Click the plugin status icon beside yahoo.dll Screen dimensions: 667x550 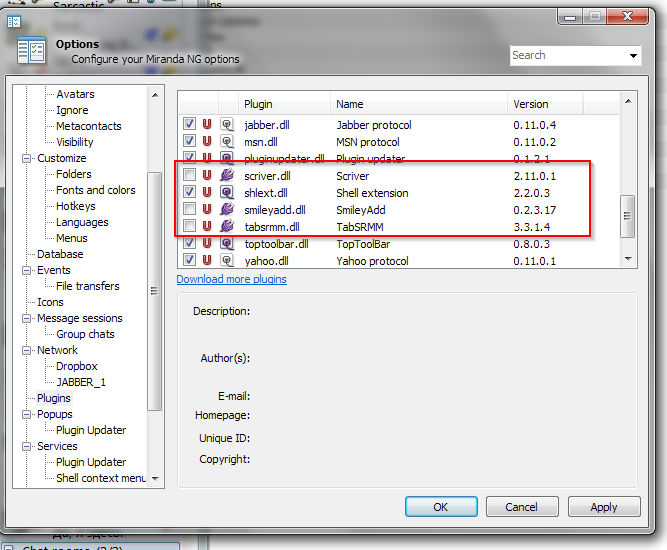[x=227, y=260]
